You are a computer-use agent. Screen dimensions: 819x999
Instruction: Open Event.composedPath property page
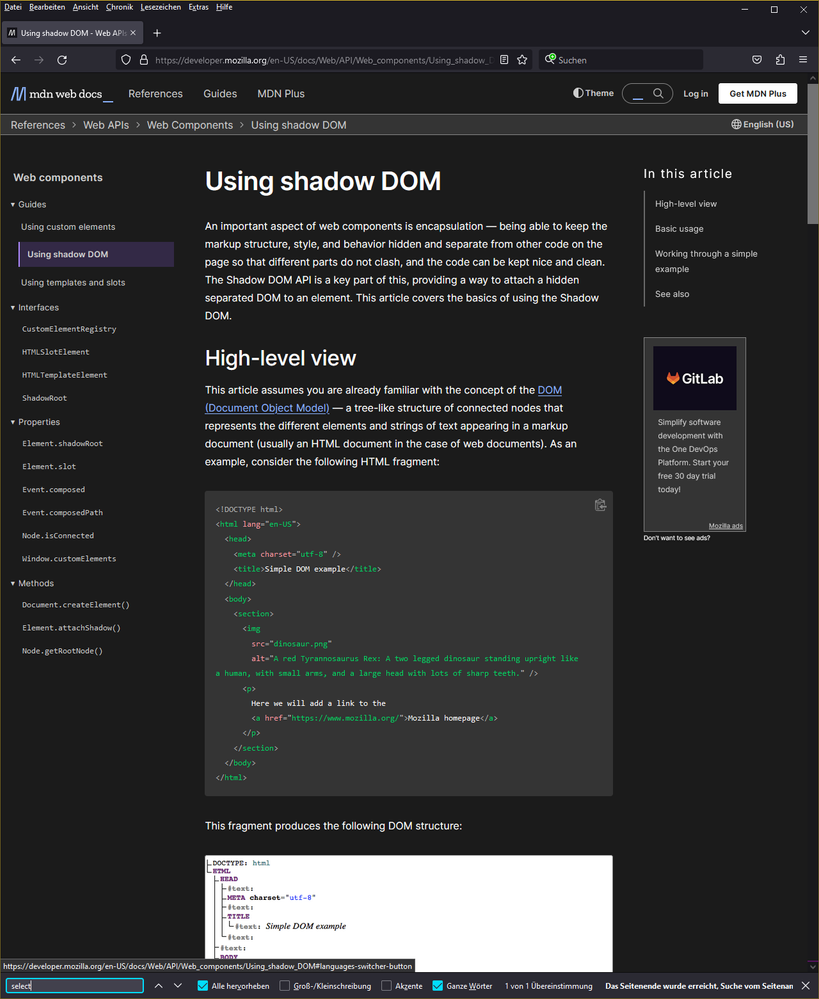point(62,513)
